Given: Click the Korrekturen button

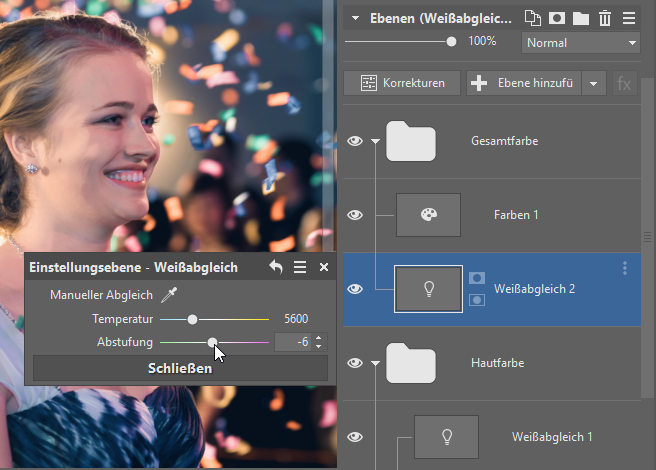Looking at the screenshot, I should 402,83.
